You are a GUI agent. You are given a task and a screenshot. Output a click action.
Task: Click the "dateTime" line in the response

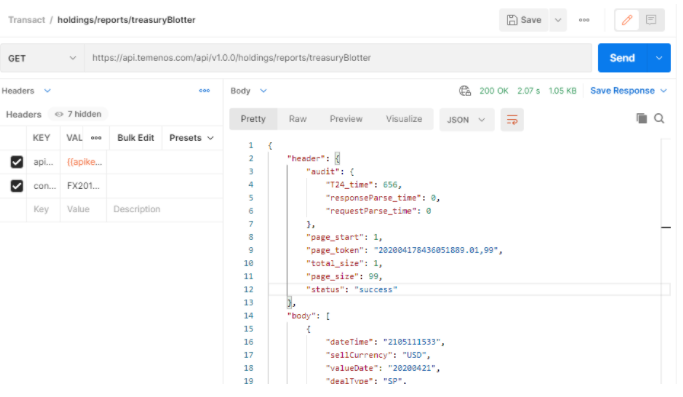pos(385,342)
